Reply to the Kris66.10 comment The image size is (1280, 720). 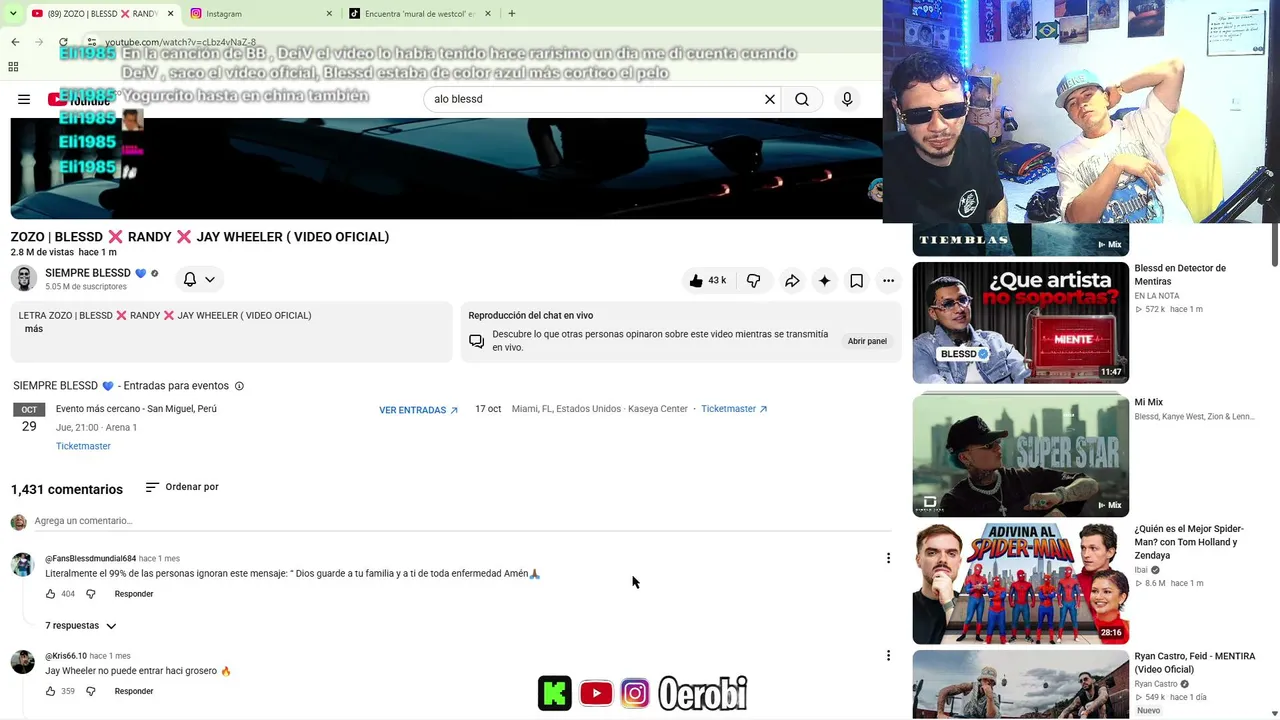coord(134,691)
